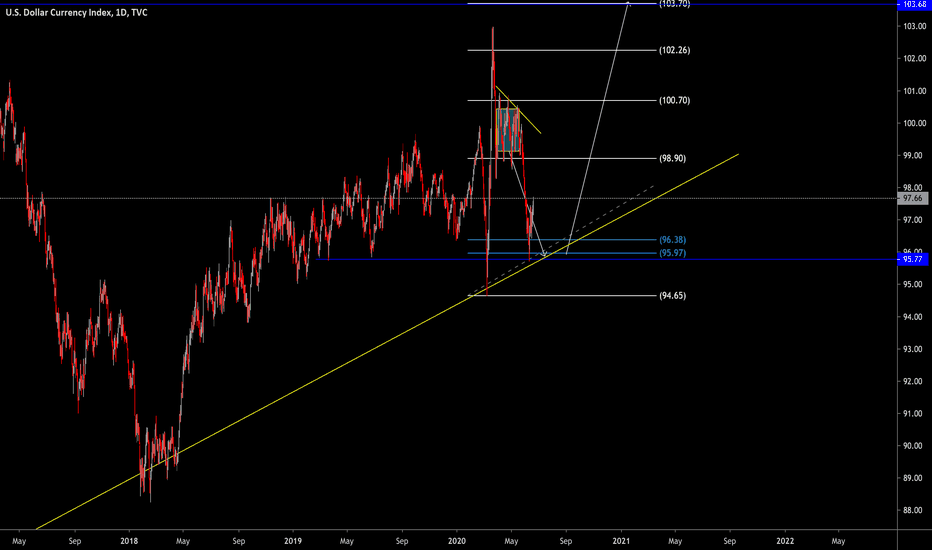Click the 88.00 price axis value

[914, 510]
